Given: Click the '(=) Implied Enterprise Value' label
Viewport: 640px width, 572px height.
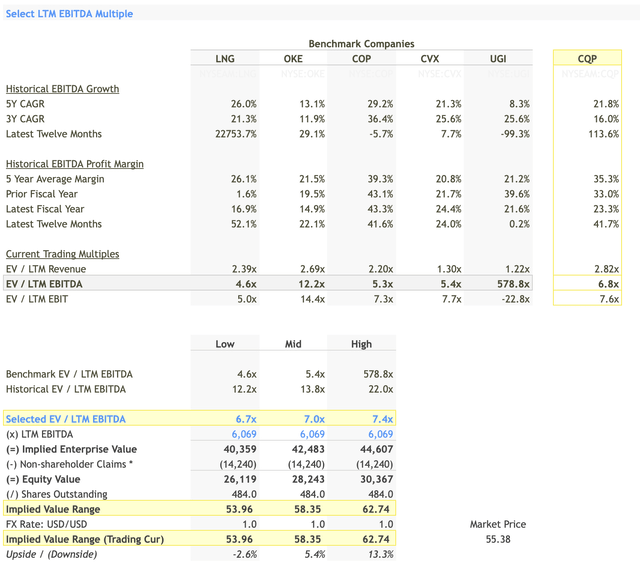Looking at the screenshot, I should 71,450.
